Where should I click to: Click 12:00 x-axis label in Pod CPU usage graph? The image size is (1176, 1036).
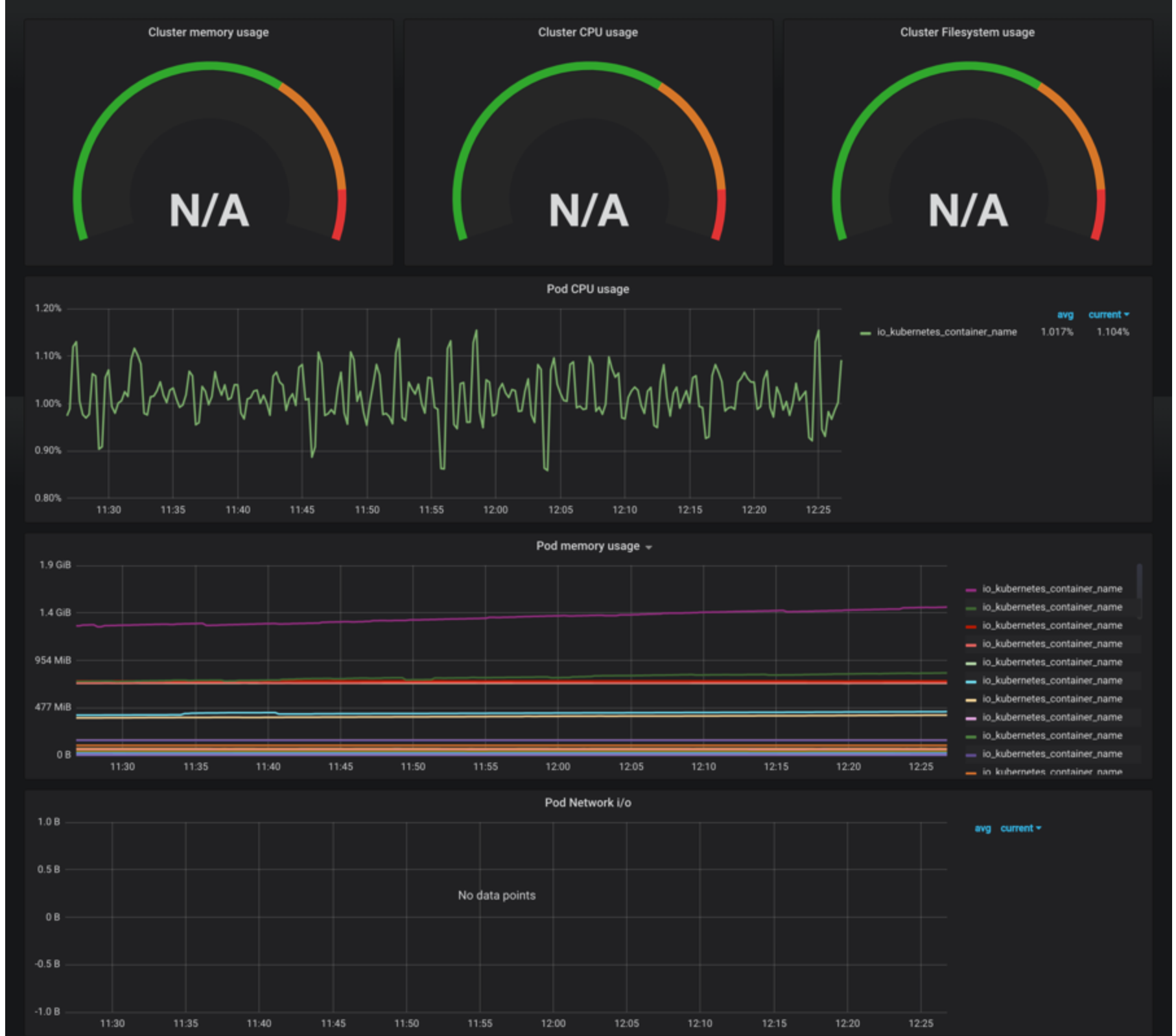pos(495,510)
